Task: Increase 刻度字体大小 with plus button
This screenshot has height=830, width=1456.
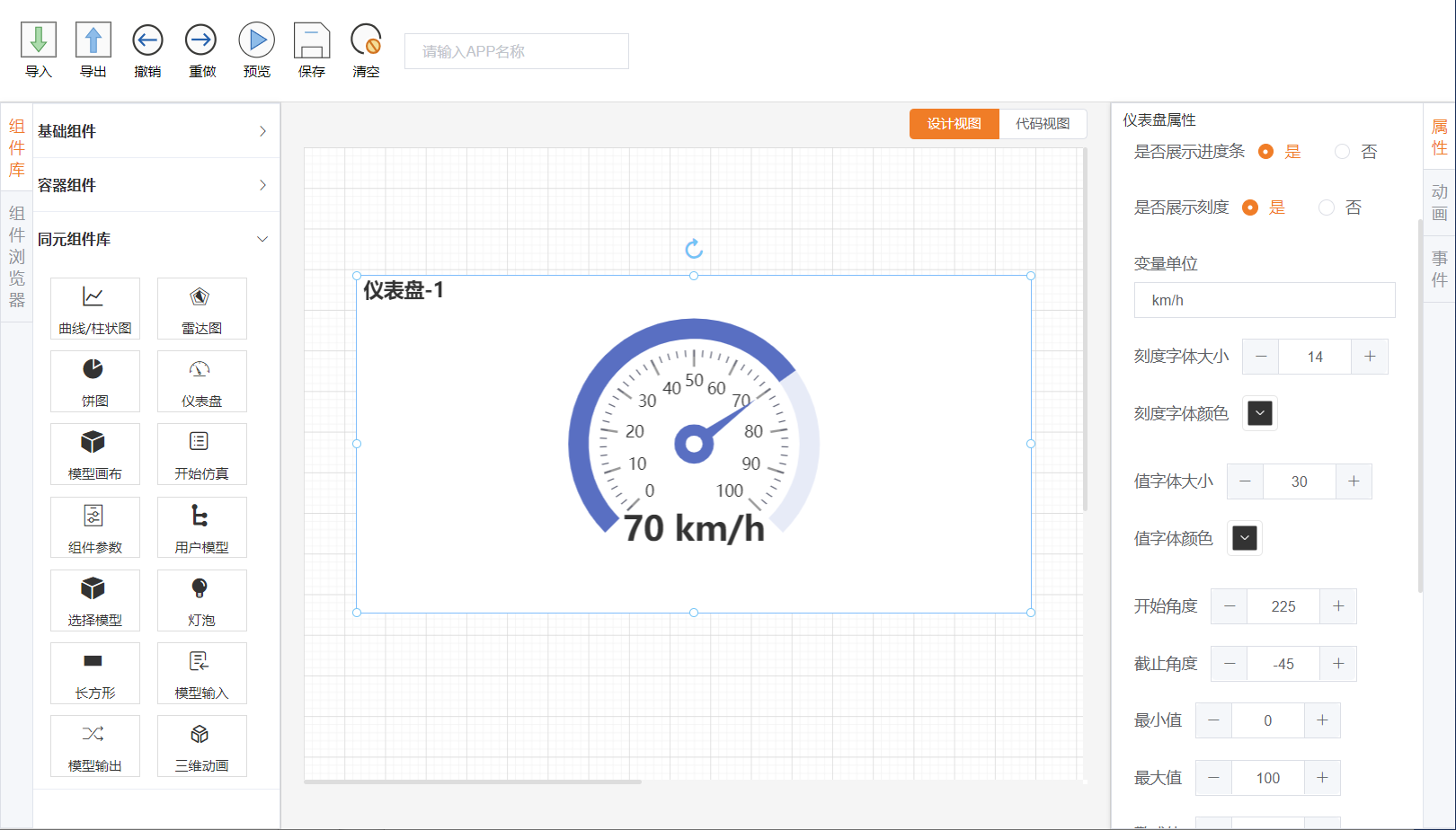Action: click(1370, 357)
